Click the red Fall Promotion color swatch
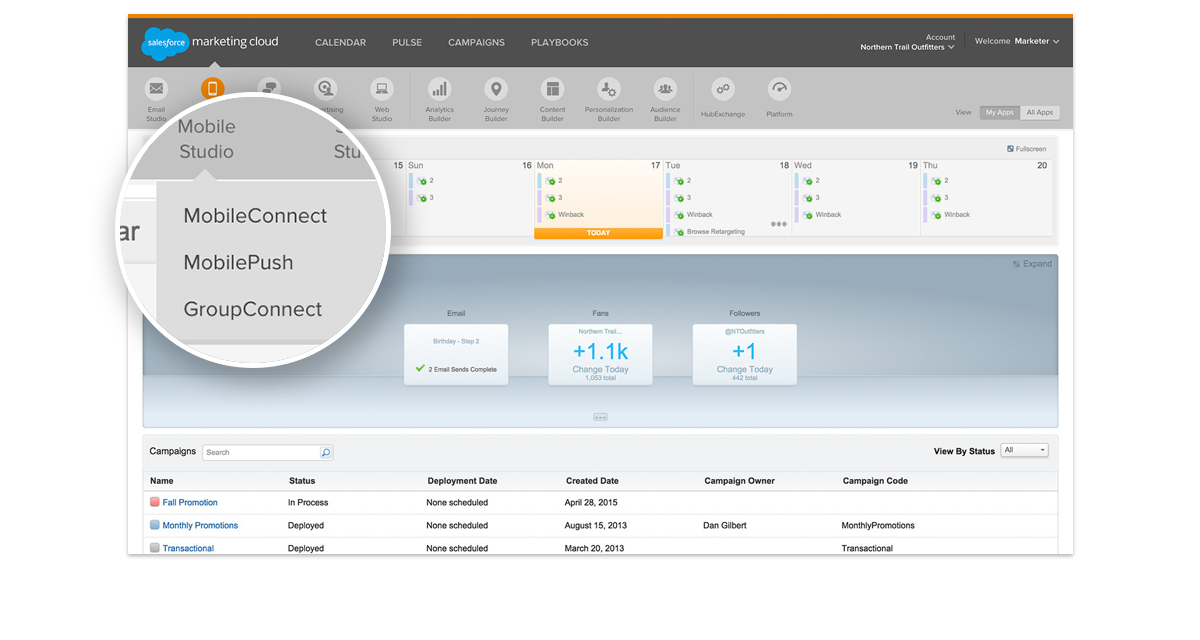This screenshot has height=640, width=1200. click(x=155, y=502)
